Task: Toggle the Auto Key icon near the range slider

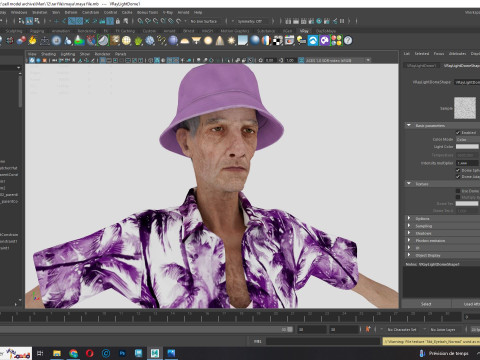Action: pos(368,329)
